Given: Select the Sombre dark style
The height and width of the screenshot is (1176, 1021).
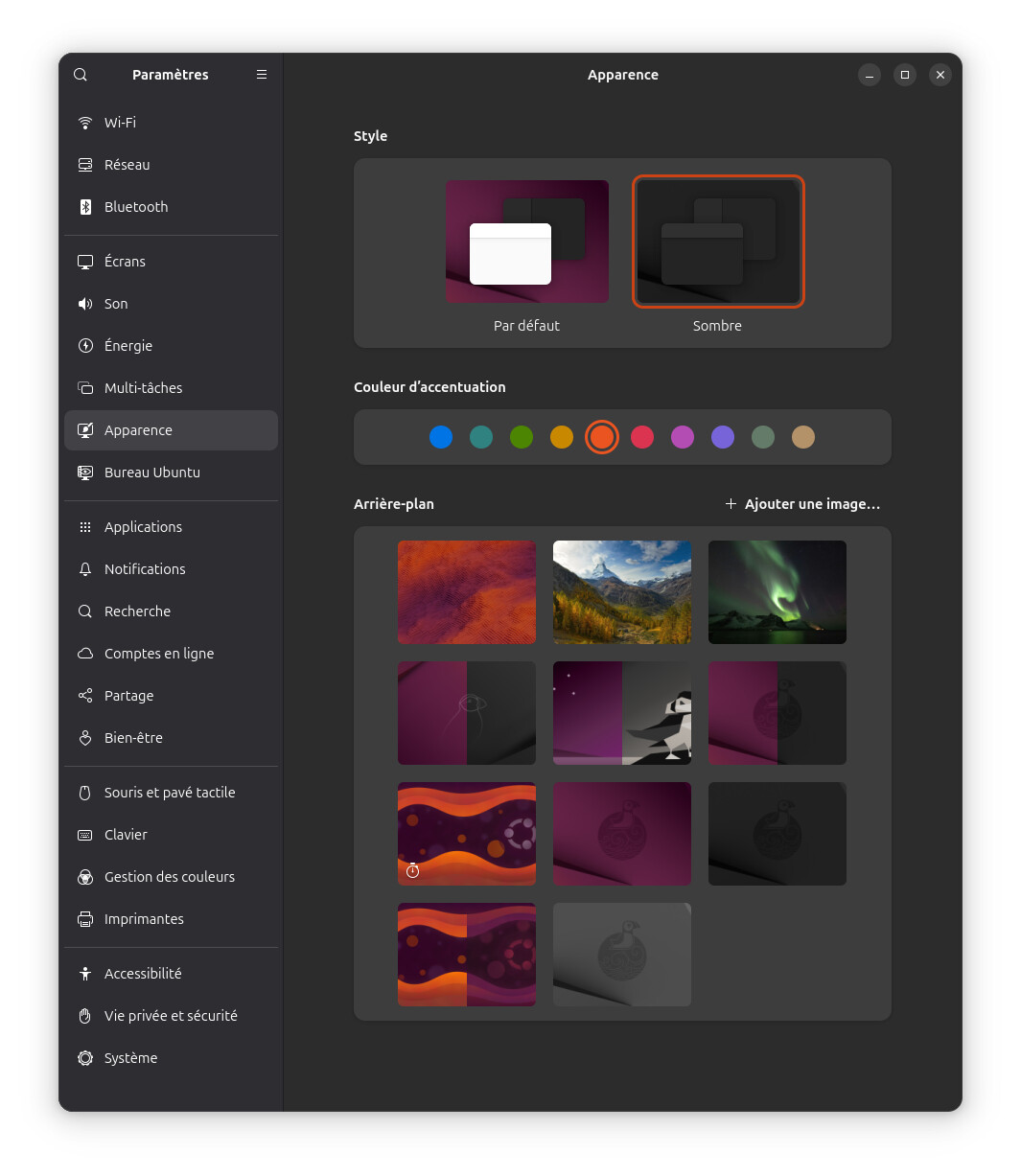Looking at the screenshot, I should coord(717,242).
